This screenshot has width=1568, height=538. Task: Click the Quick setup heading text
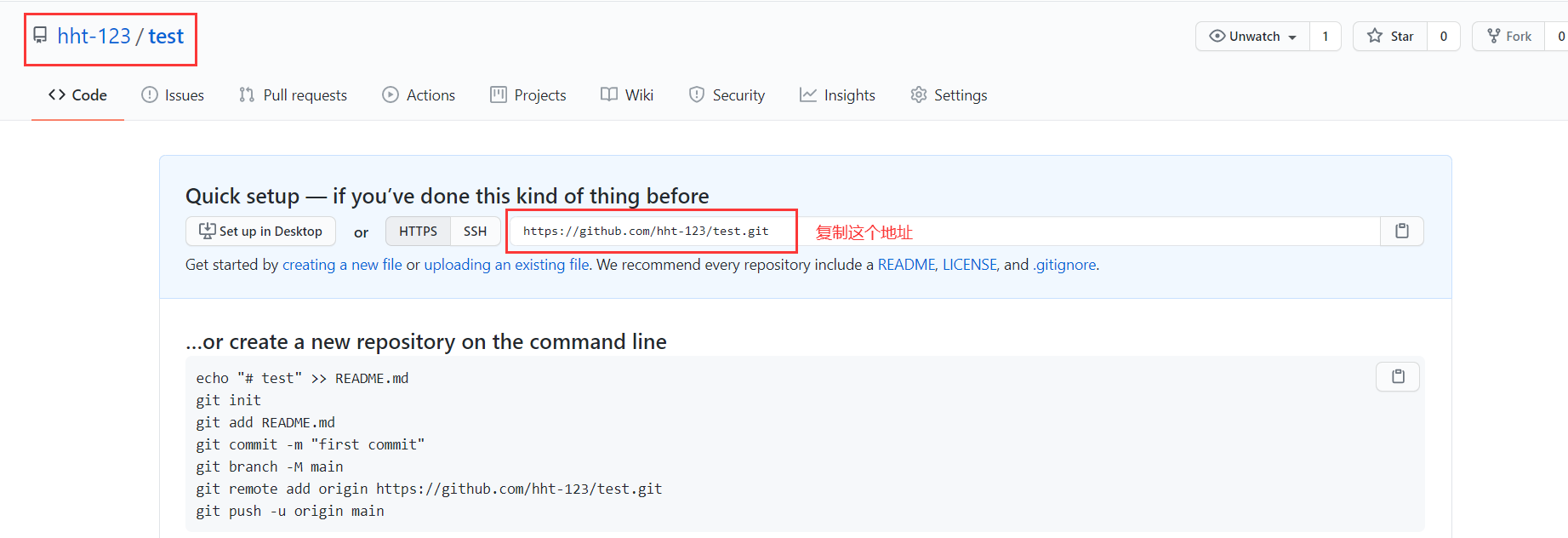click(448, 196)
